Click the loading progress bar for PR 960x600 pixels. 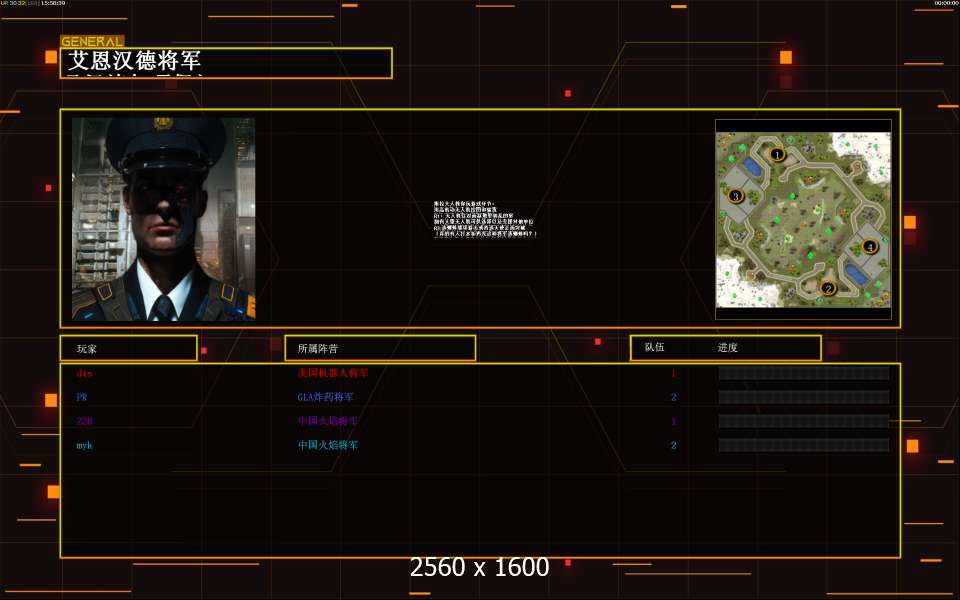pyautogui.click(x=803, y=397)
